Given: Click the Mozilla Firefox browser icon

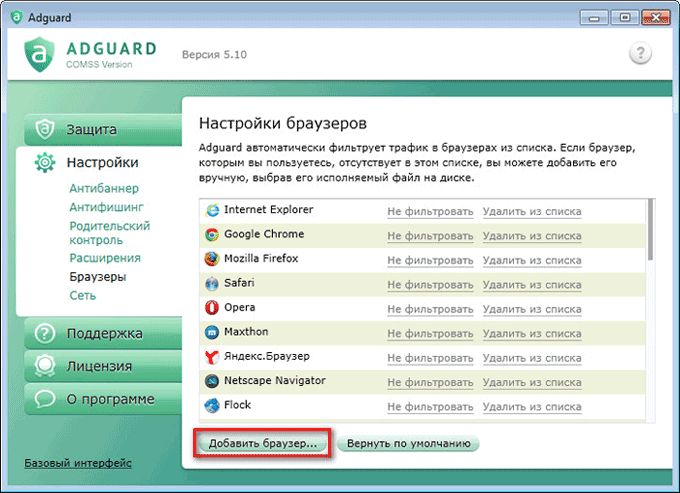Looking at the screenshot, I should coord(212,259).
